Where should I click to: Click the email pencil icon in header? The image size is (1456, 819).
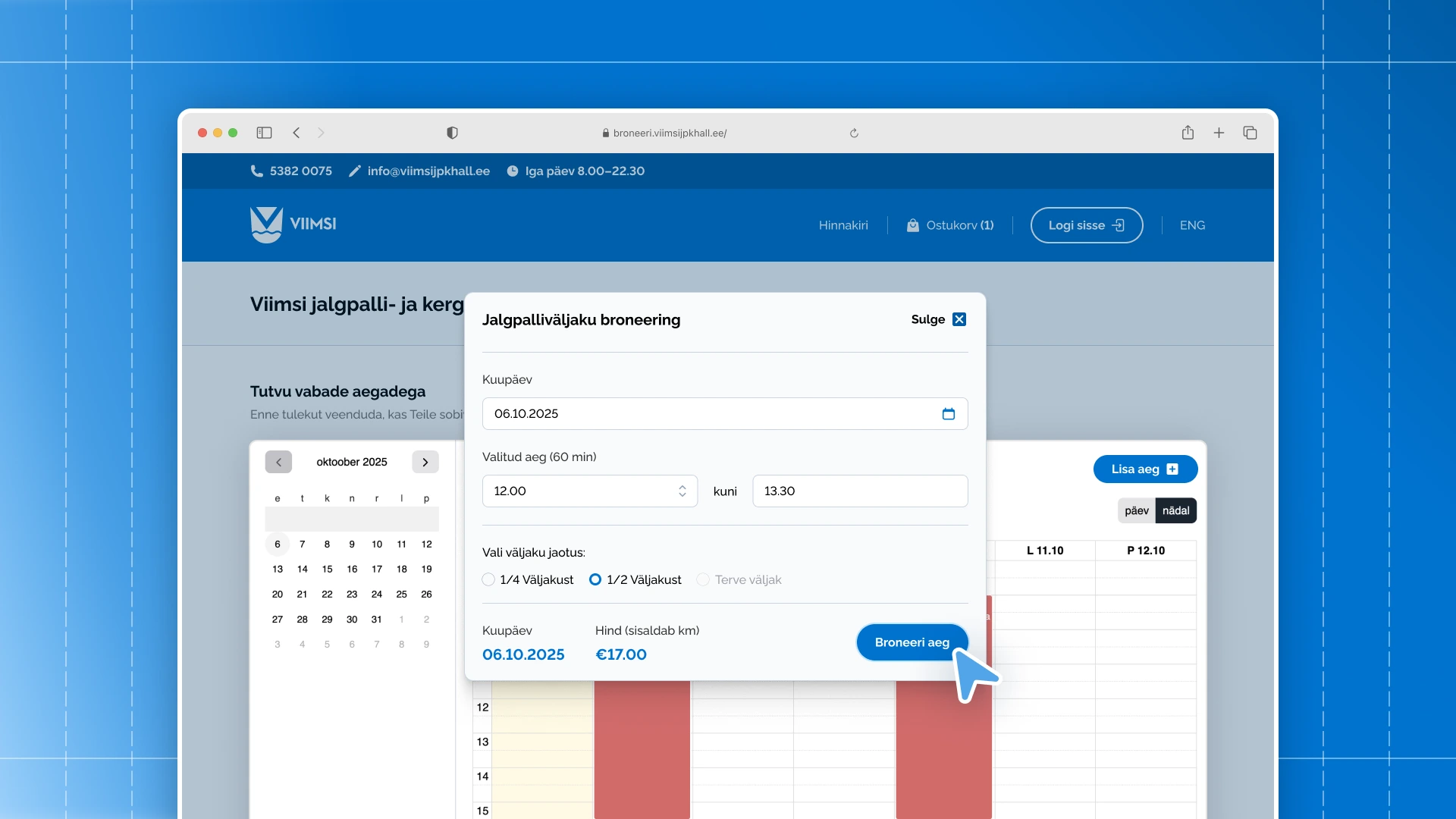click(x=355, y=171)
